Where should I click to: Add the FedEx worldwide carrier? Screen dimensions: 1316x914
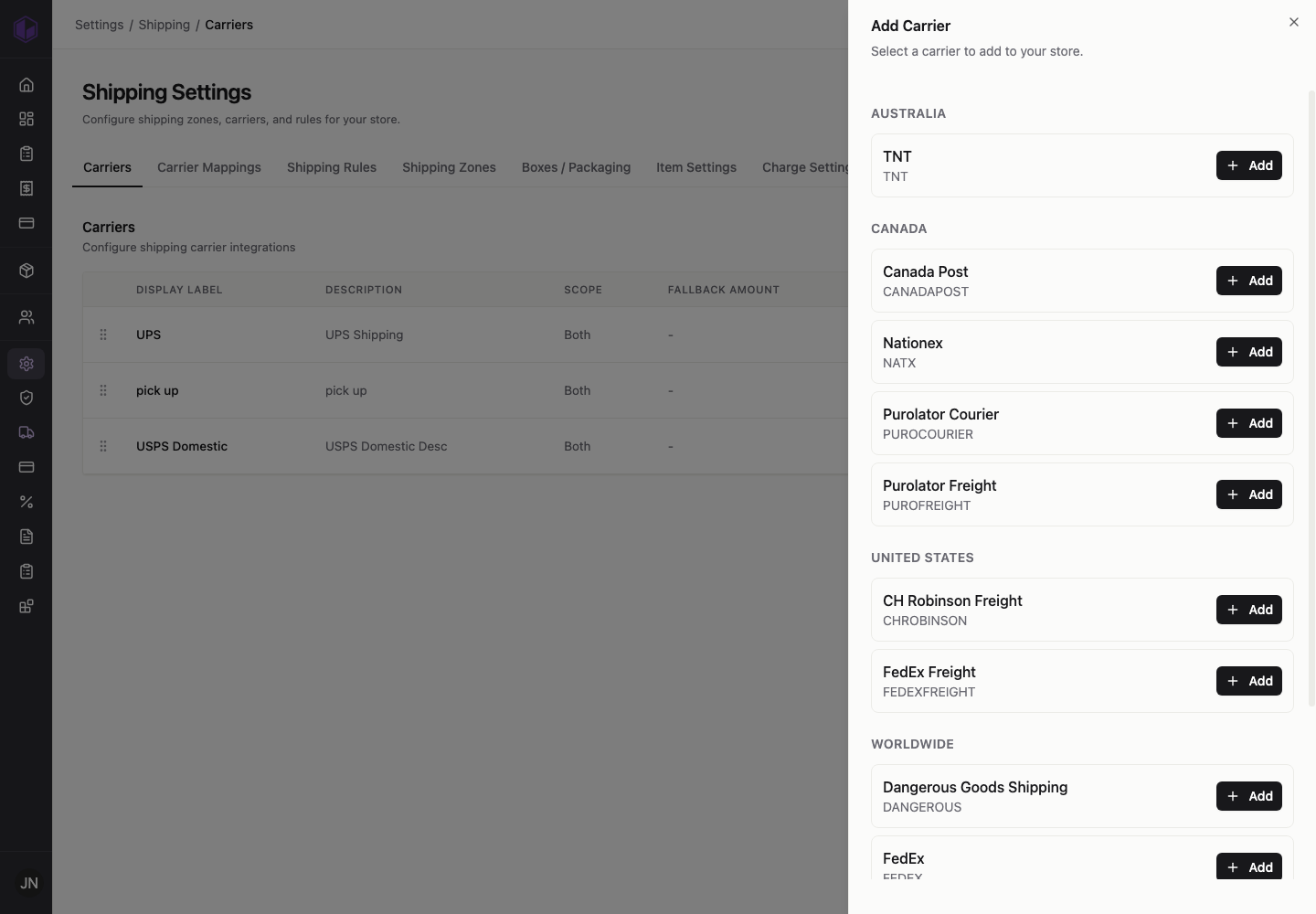point(1248,866)
